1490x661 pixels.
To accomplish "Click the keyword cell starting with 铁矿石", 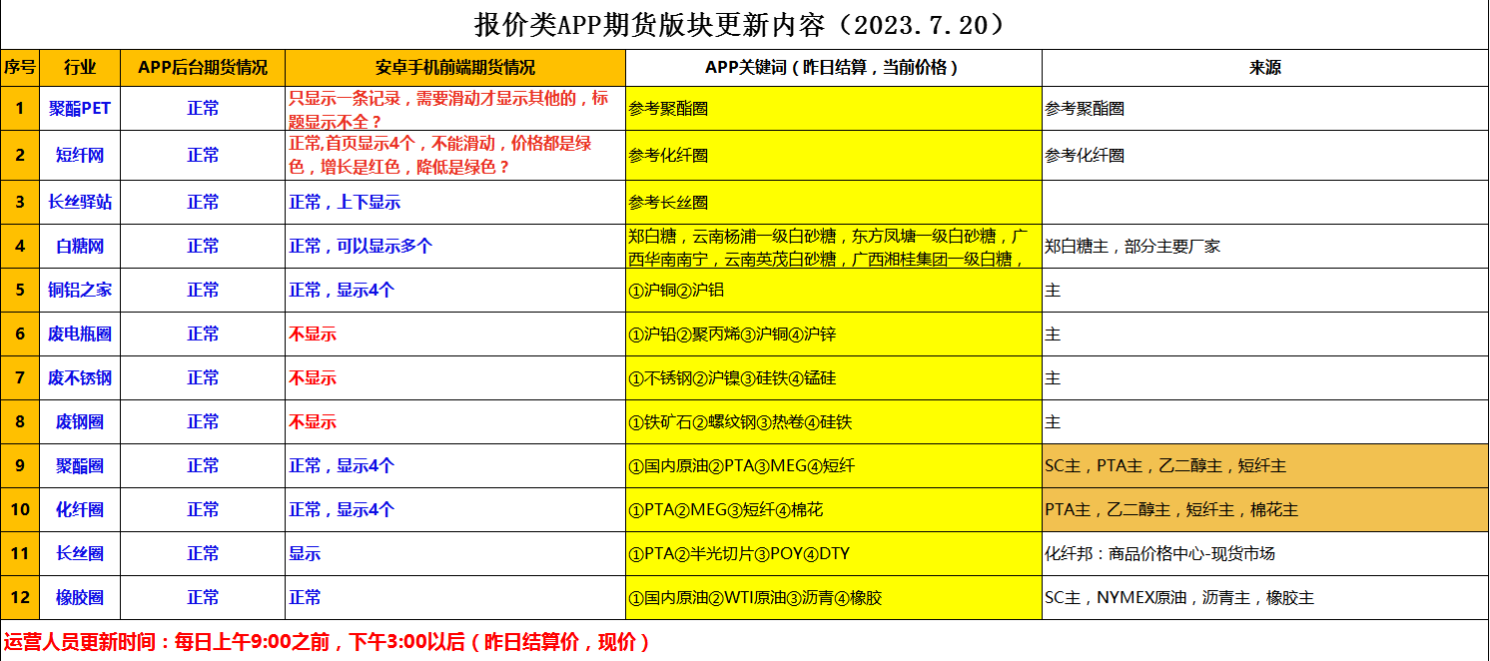I will coord(833,422).
